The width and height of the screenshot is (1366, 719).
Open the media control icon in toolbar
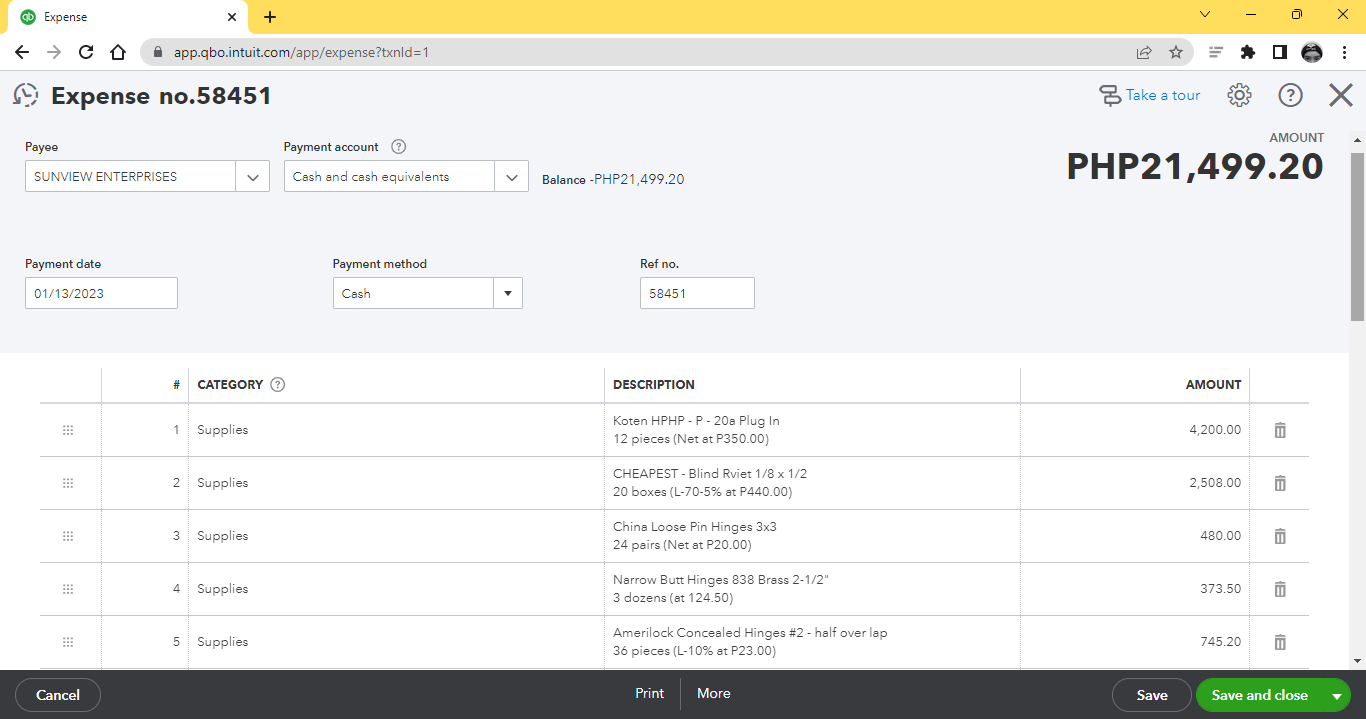[x=1216, y=52]
